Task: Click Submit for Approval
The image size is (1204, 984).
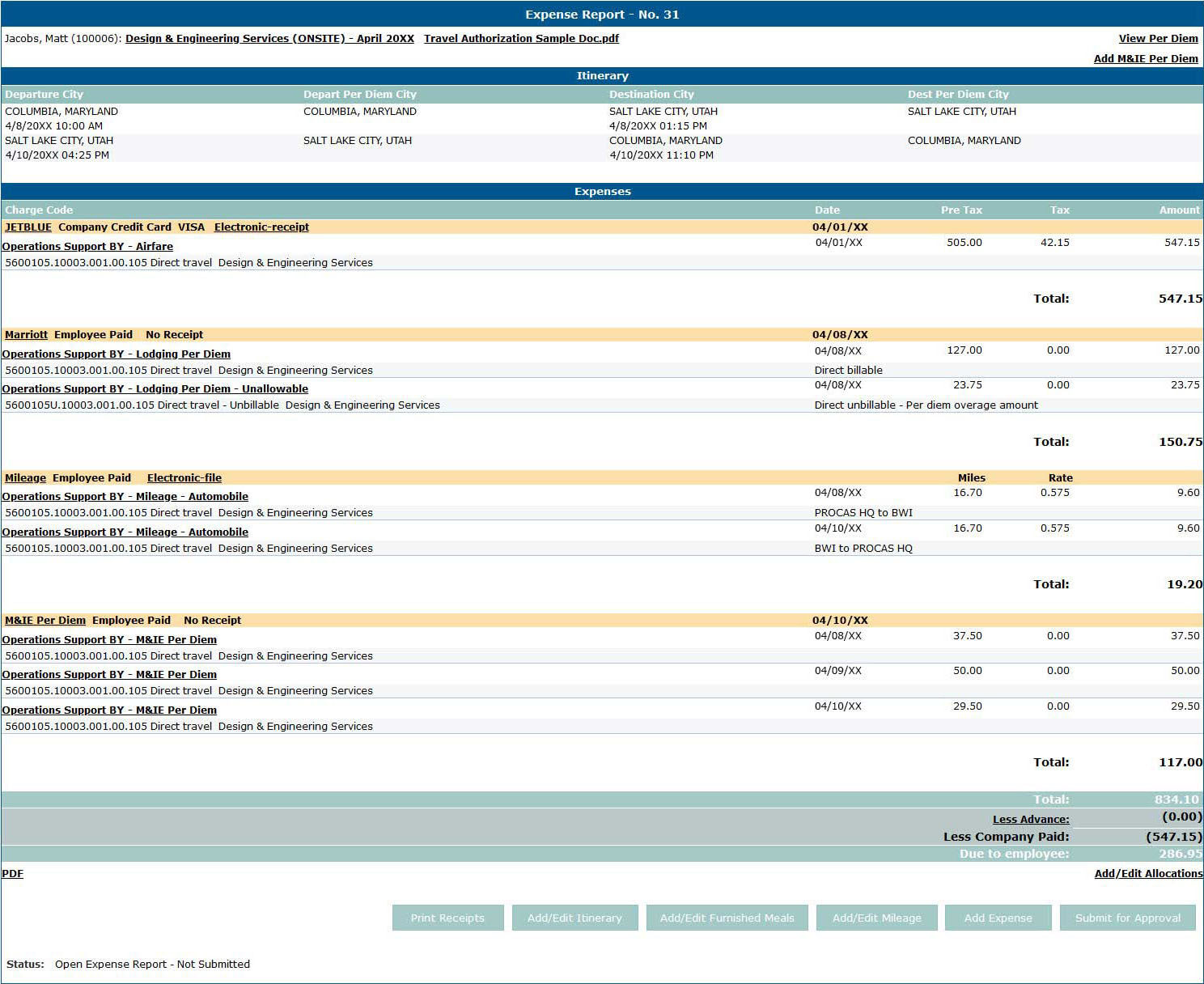Action: pos(1127,918)
